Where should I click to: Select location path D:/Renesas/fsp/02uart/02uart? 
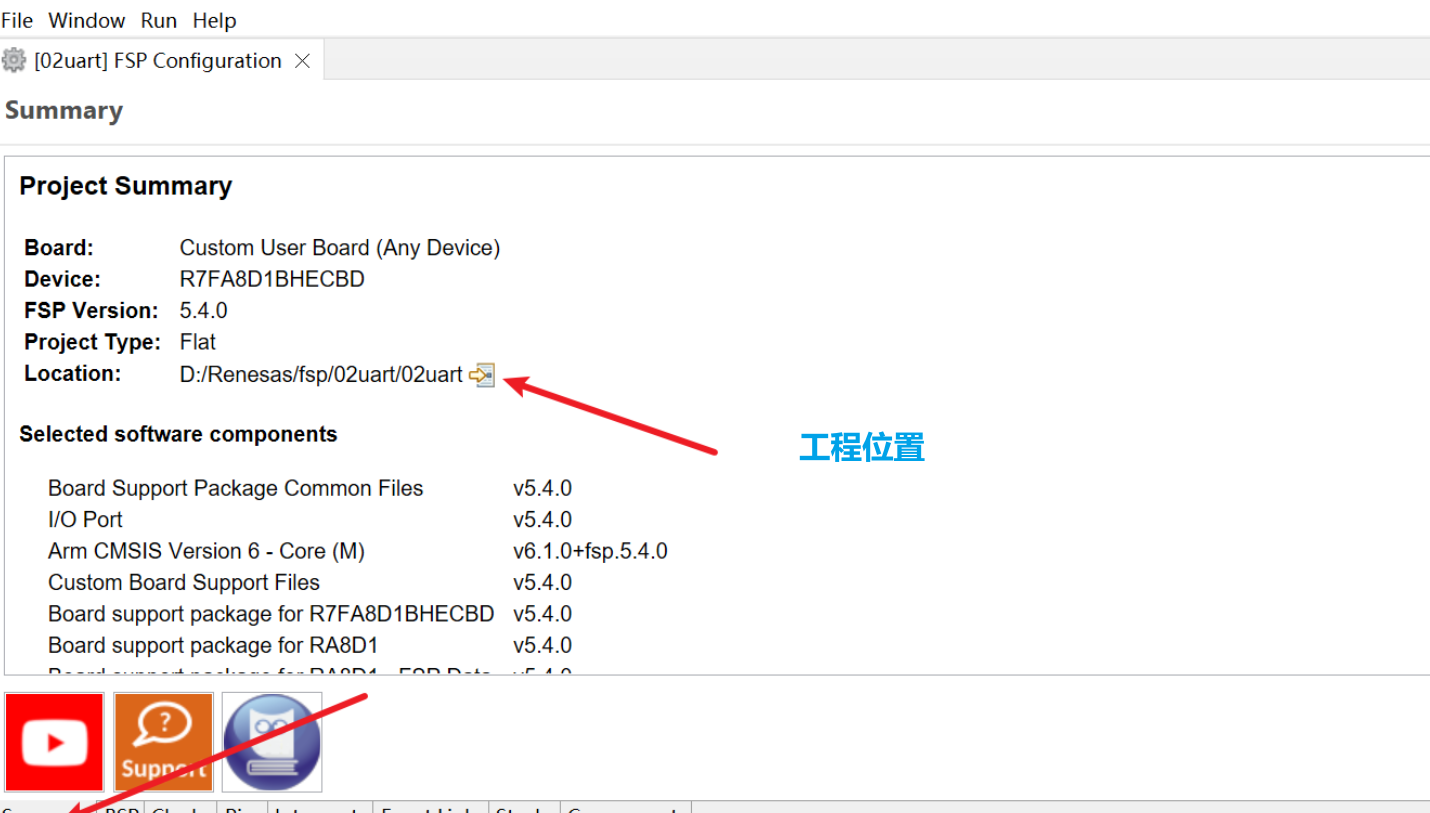point(321,374)
